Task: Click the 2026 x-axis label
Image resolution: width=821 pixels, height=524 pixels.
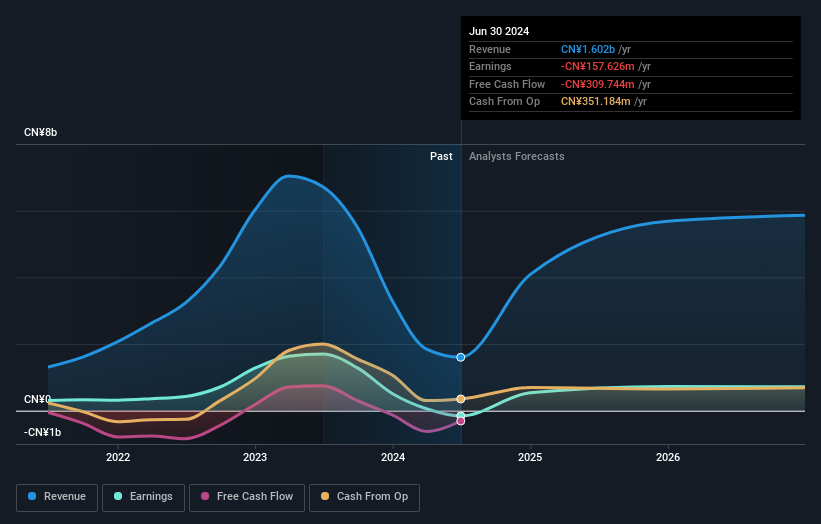Action: tap(668, 457)
